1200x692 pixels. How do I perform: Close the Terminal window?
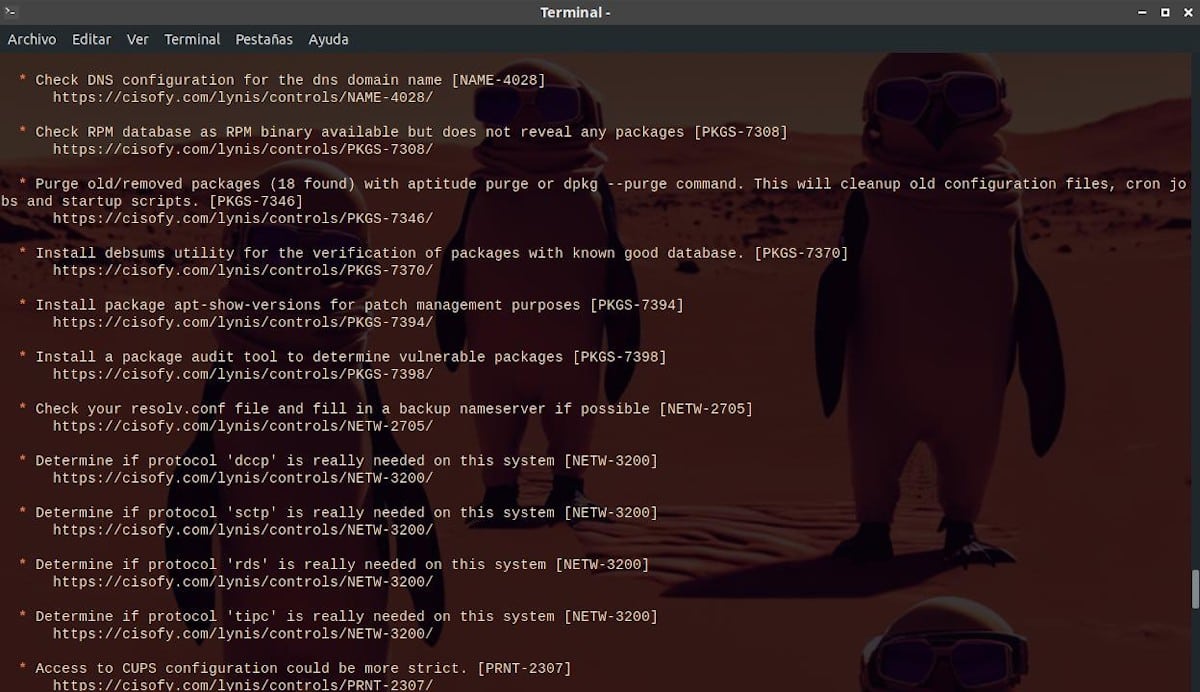[1186, 12]
